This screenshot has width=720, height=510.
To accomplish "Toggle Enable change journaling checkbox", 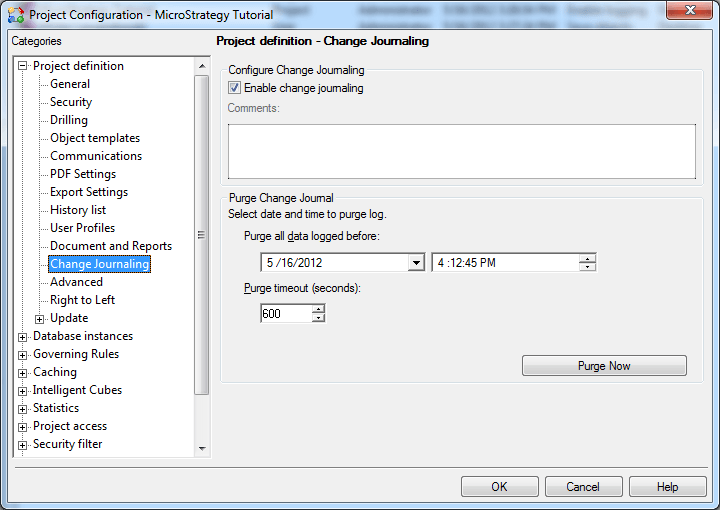I will 234,88.
